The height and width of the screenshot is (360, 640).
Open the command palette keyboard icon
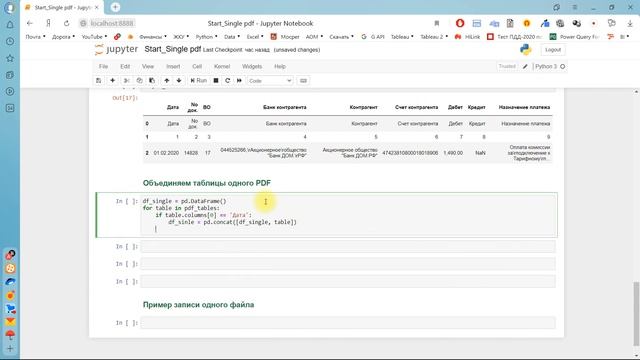pyautogui.click(x=303, y=80)
